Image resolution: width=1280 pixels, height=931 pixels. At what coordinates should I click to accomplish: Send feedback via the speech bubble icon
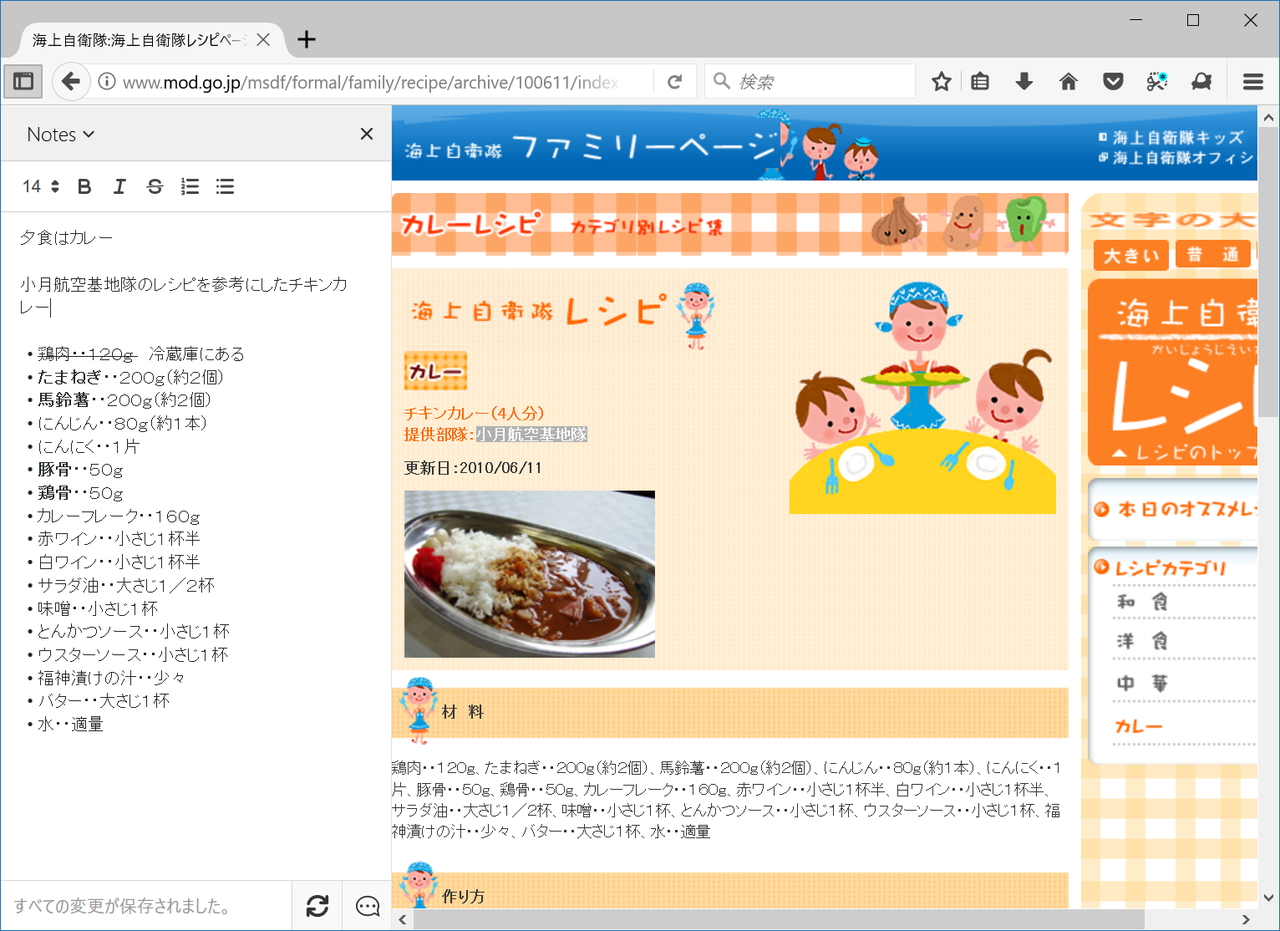366,906
